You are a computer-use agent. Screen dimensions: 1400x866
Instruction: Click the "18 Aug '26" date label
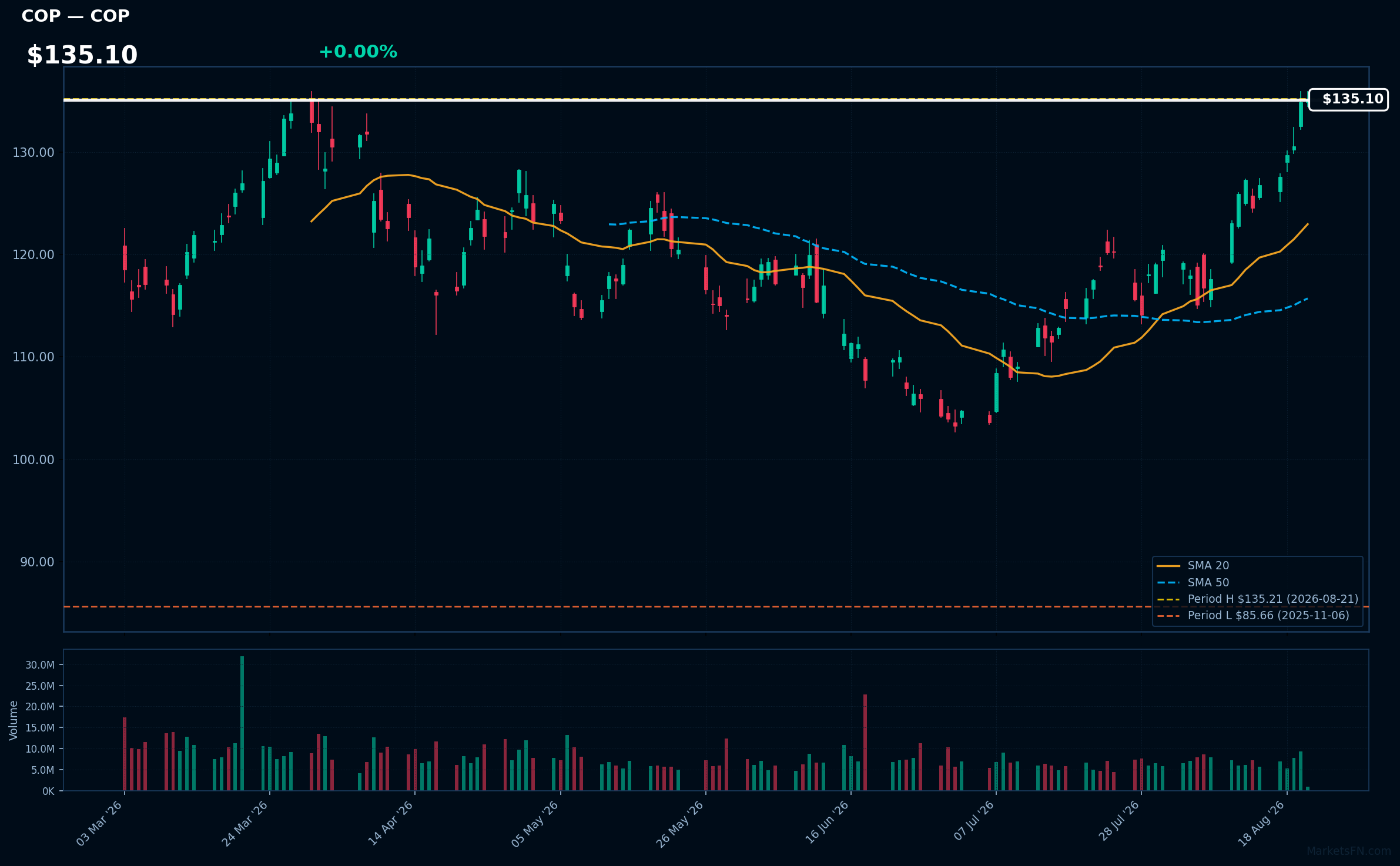[1261, 824]
